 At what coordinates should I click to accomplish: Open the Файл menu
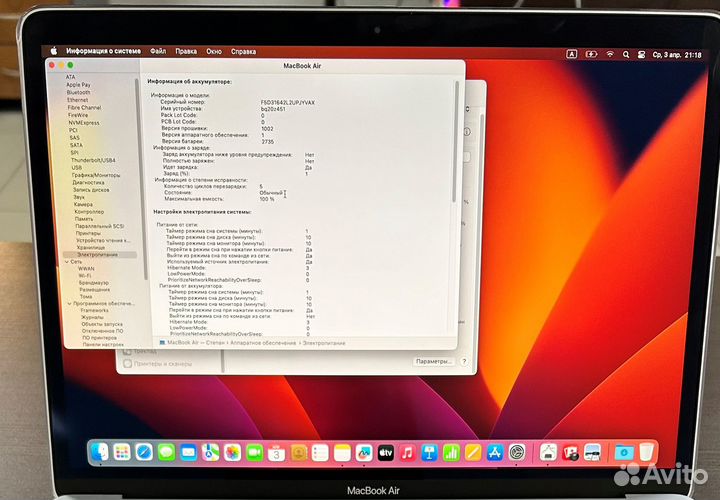tap(158, 51)
